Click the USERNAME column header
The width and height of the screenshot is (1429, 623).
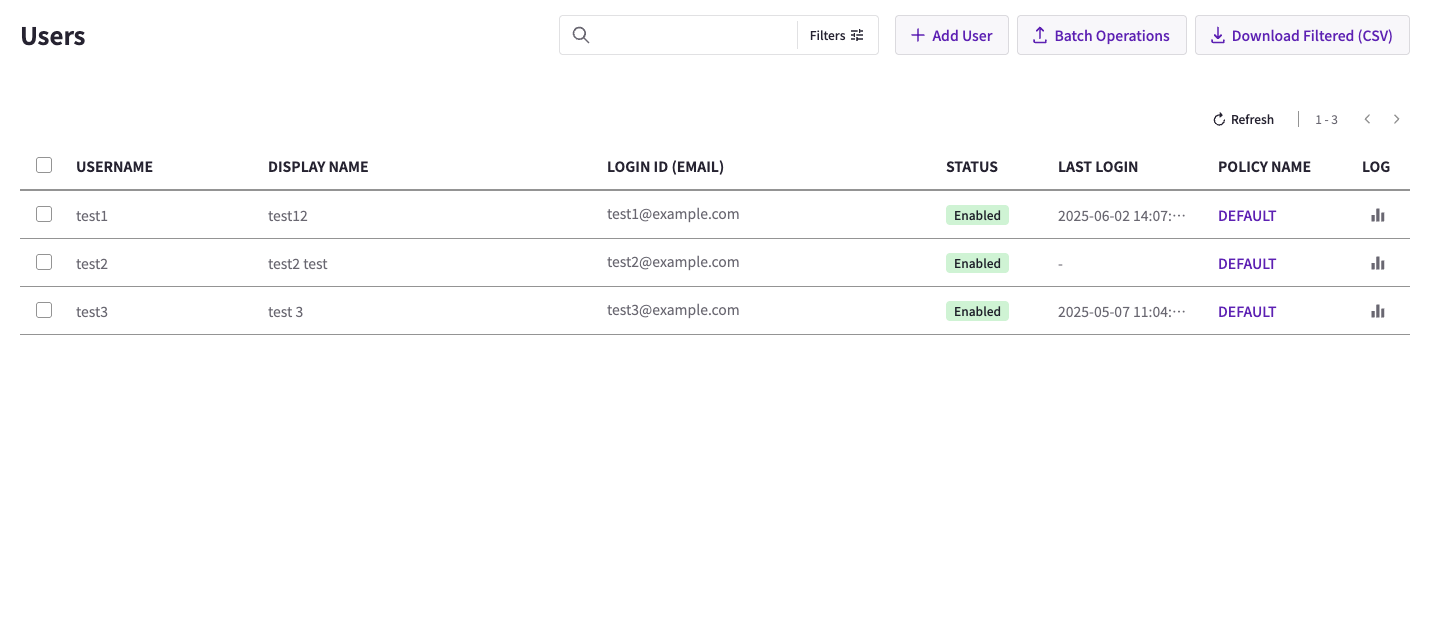tap(114, 167)
